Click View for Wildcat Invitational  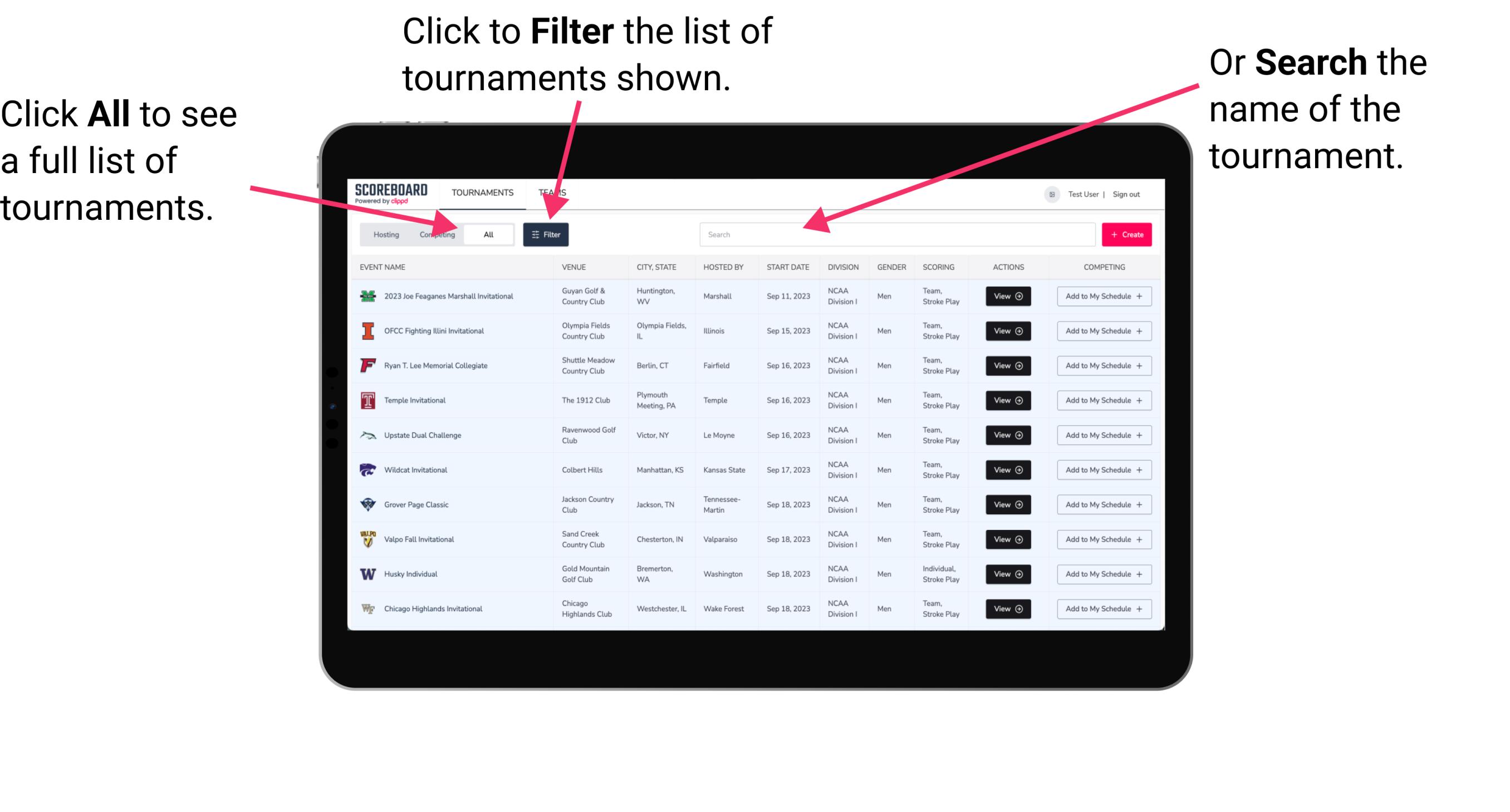tap(1006, 470)
